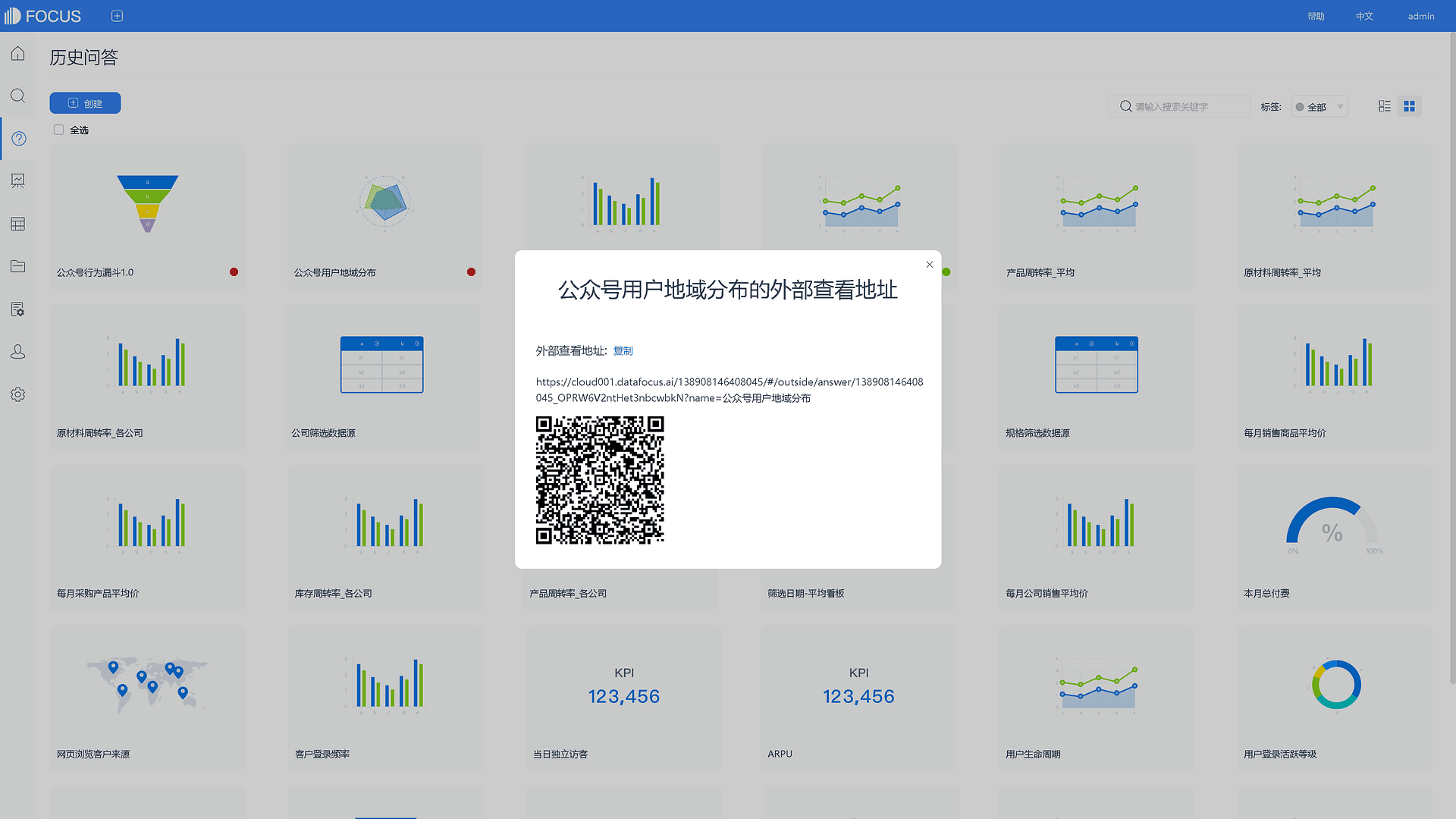Image resolution: width=1456 pixels, height=819 pixels.
Task: Open the 公众号用户地域分布 radar card
Action: pyautogui.click(x=385, y=217)
